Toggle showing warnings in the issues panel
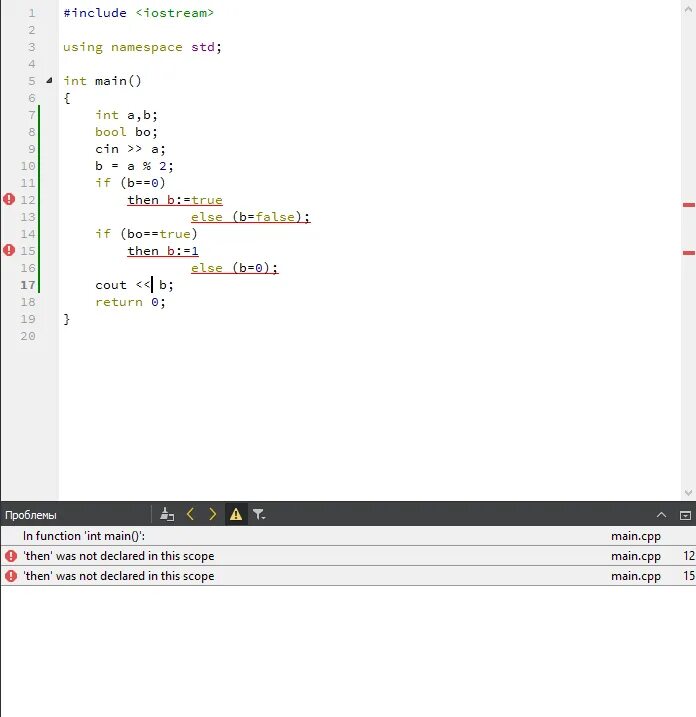 pos(236,514)
